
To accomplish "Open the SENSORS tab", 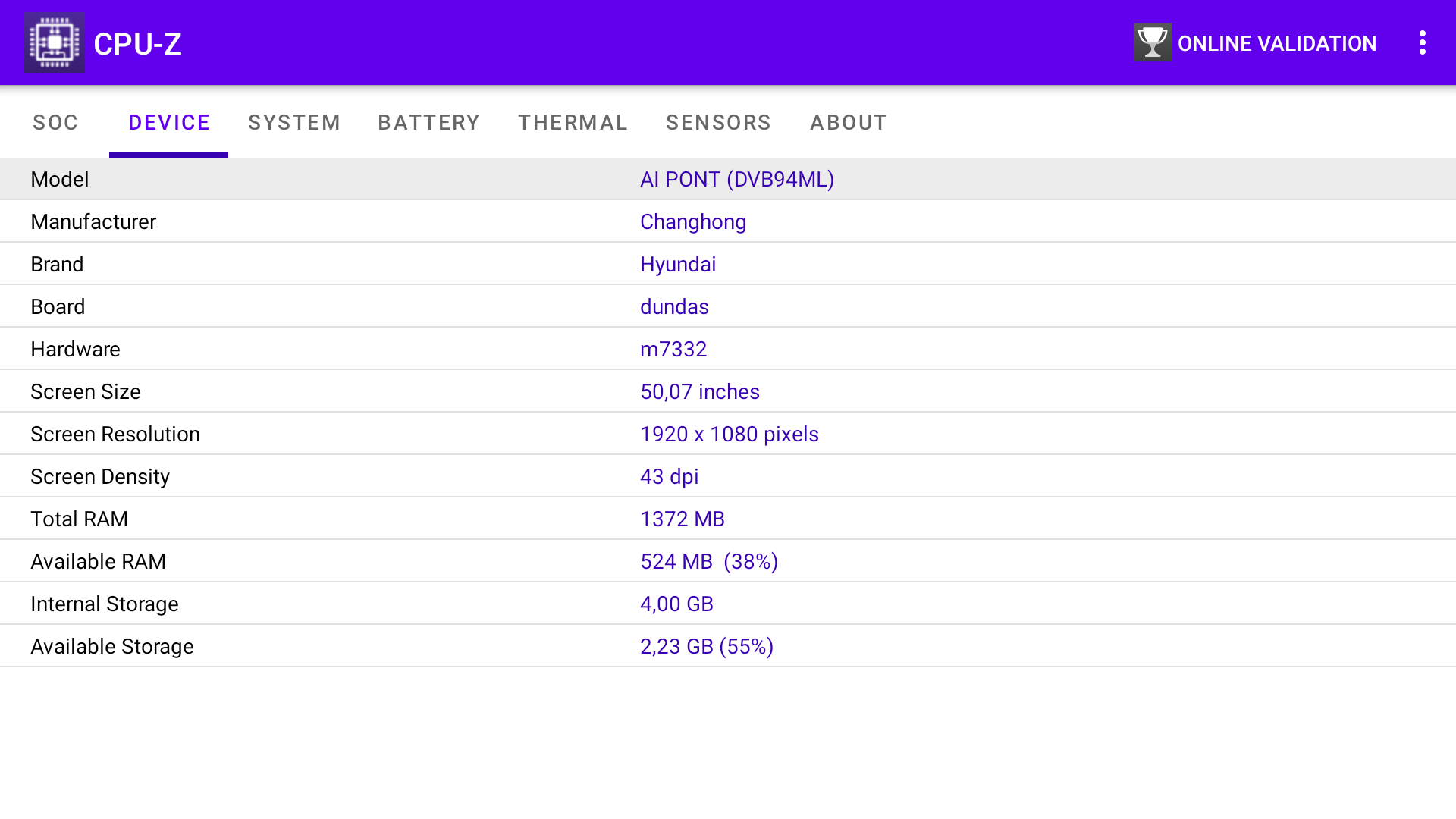I will point(718,123).
